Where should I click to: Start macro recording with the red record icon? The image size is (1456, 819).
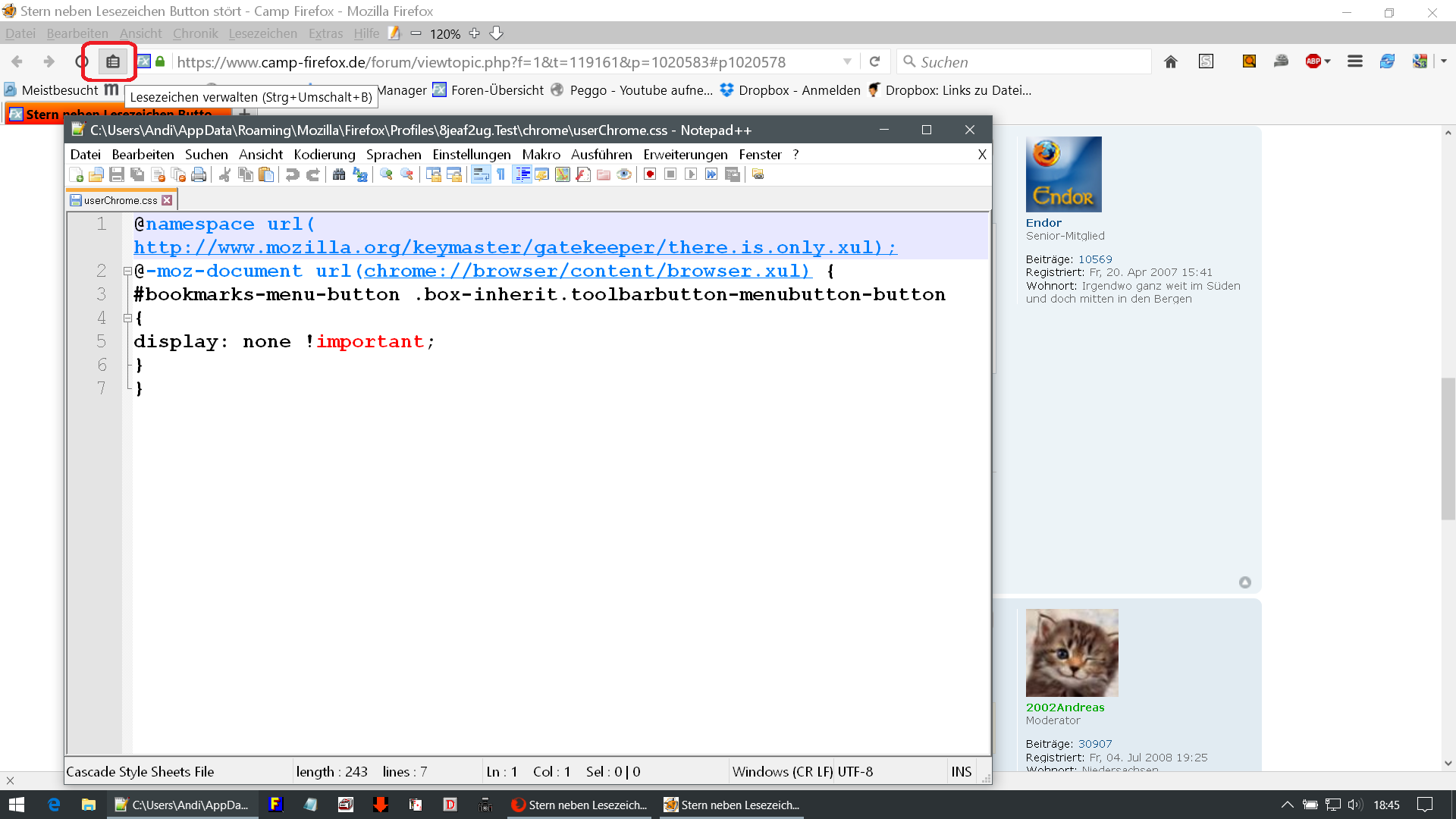(x=650, y=174)
